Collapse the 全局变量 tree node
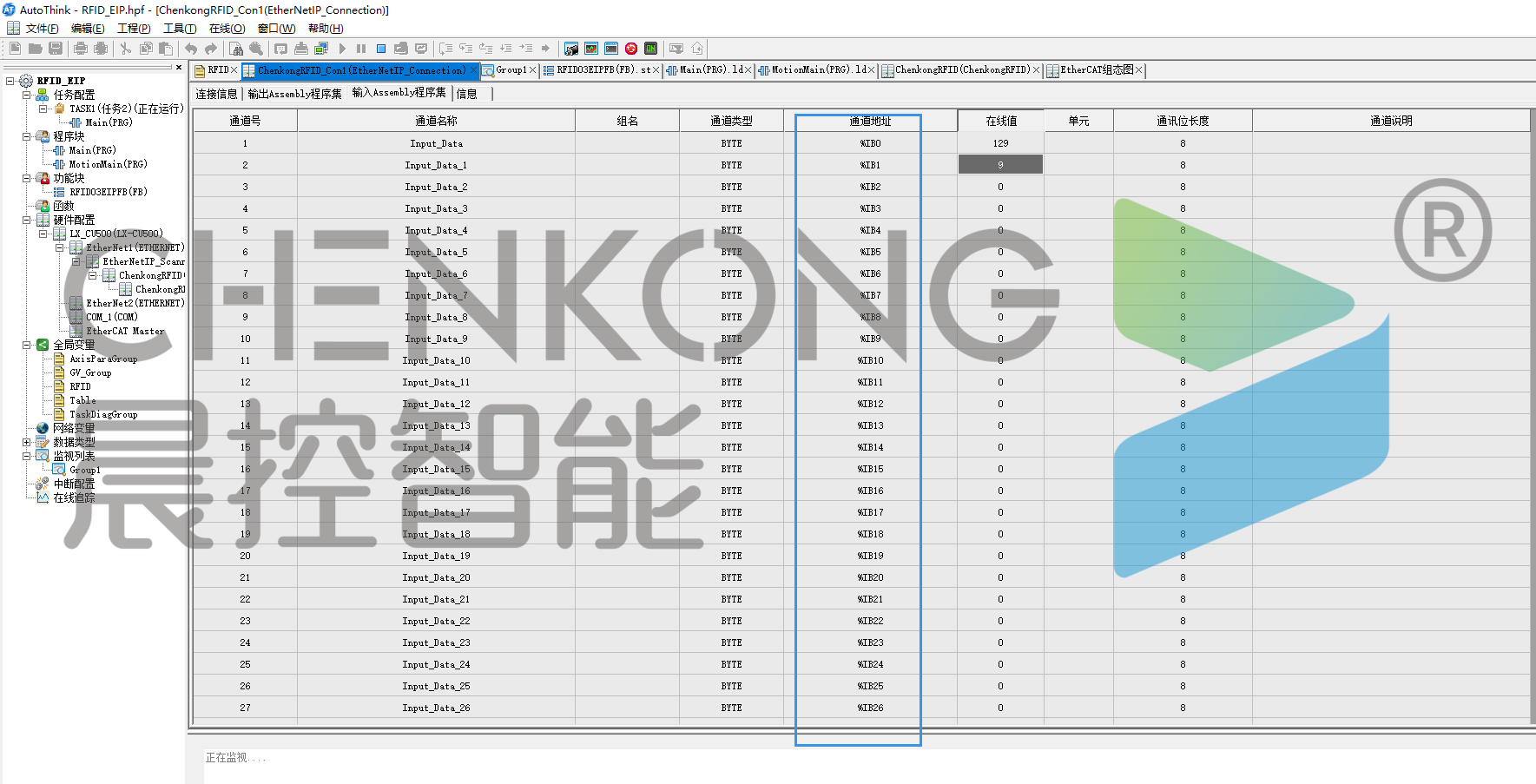Viewport: 1536px width, 784px height. pyautogui.click(x=27, y=345)
